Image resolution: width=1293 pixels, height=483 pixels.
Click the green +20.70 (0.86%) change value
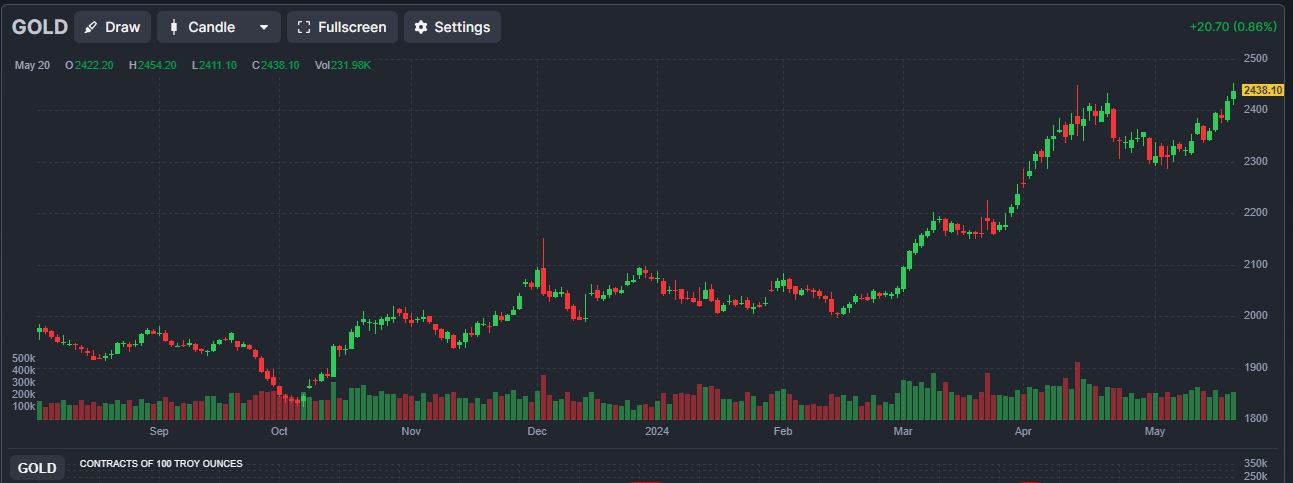coord(1233,26)
